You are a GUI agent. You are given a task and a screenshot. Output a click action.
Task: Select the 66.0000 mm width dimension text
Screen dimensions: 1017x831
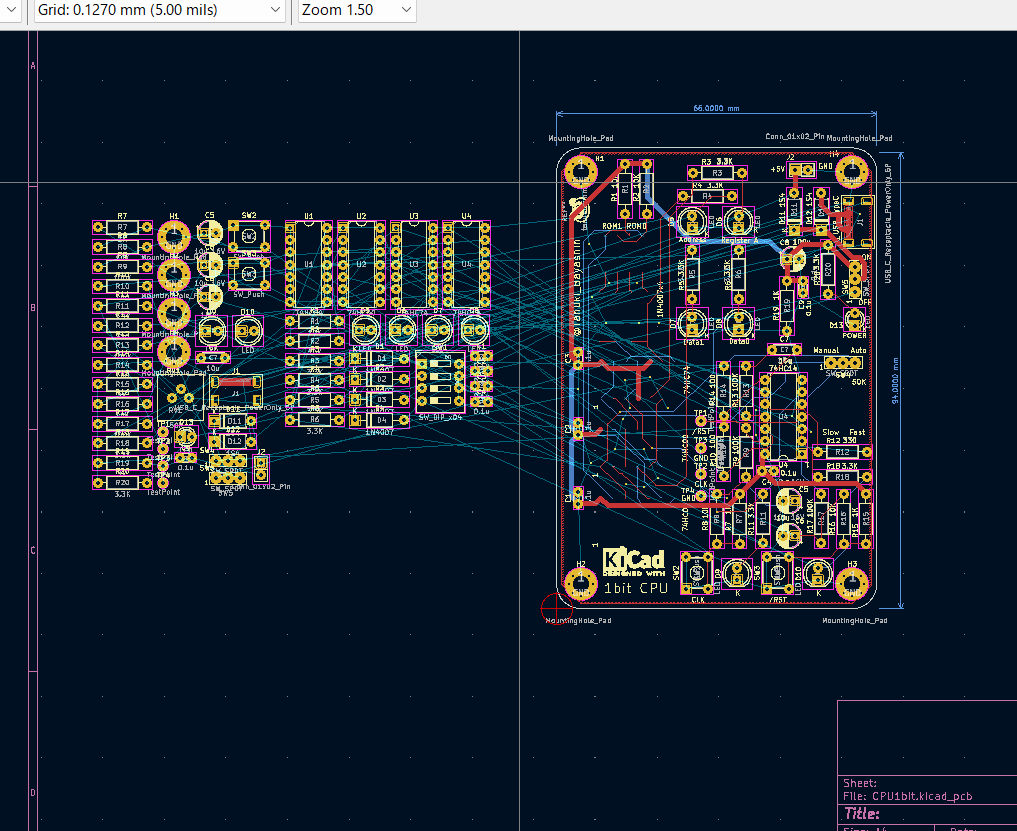click(x=716, y=108)
